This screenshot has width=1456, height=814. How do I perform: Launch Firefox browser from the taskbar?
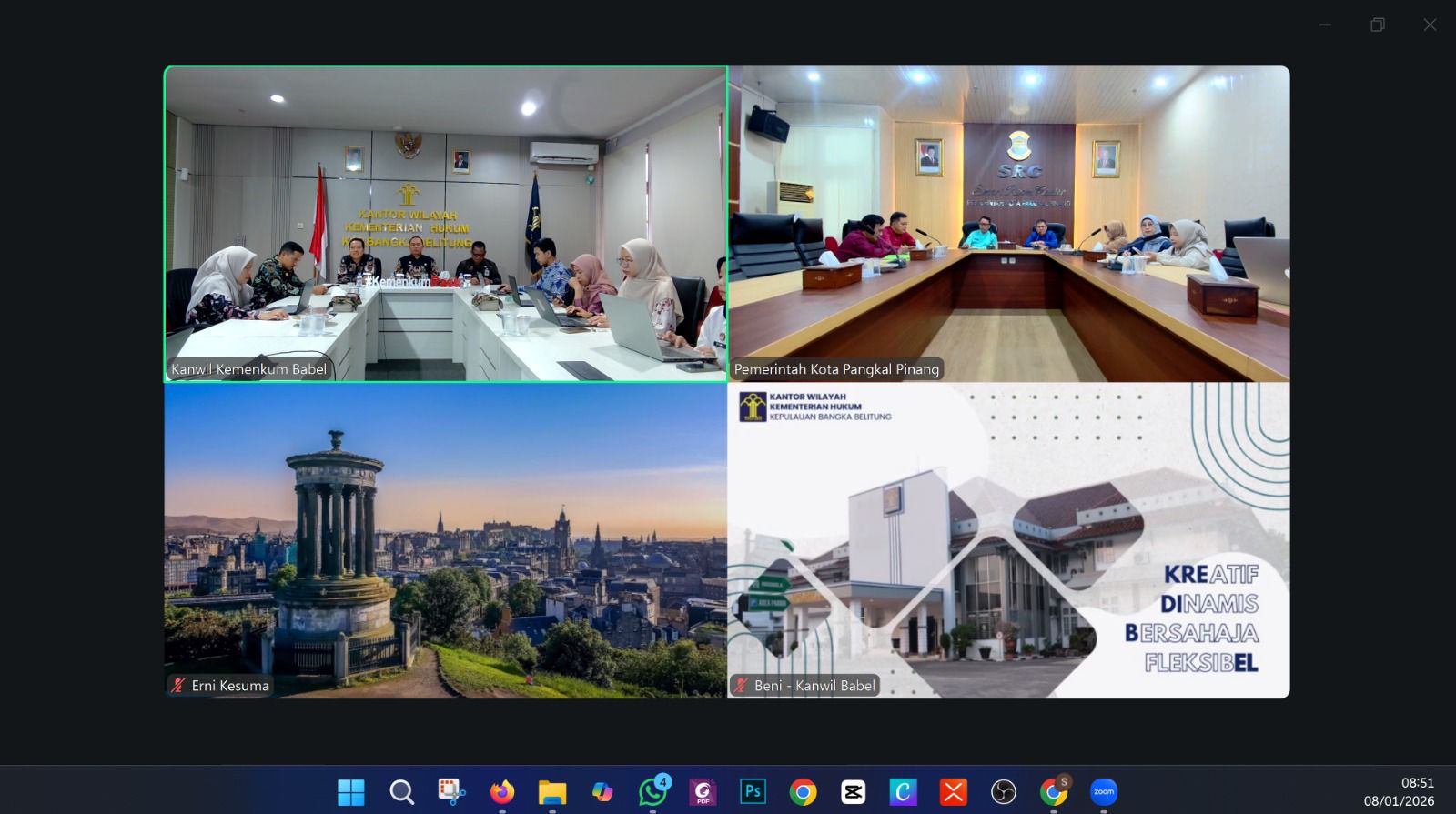(501, 792)
